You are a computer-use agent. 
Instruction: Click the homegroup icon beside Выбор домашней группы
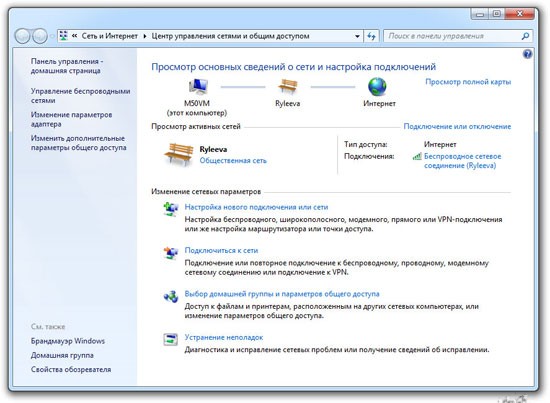[171, 296]
